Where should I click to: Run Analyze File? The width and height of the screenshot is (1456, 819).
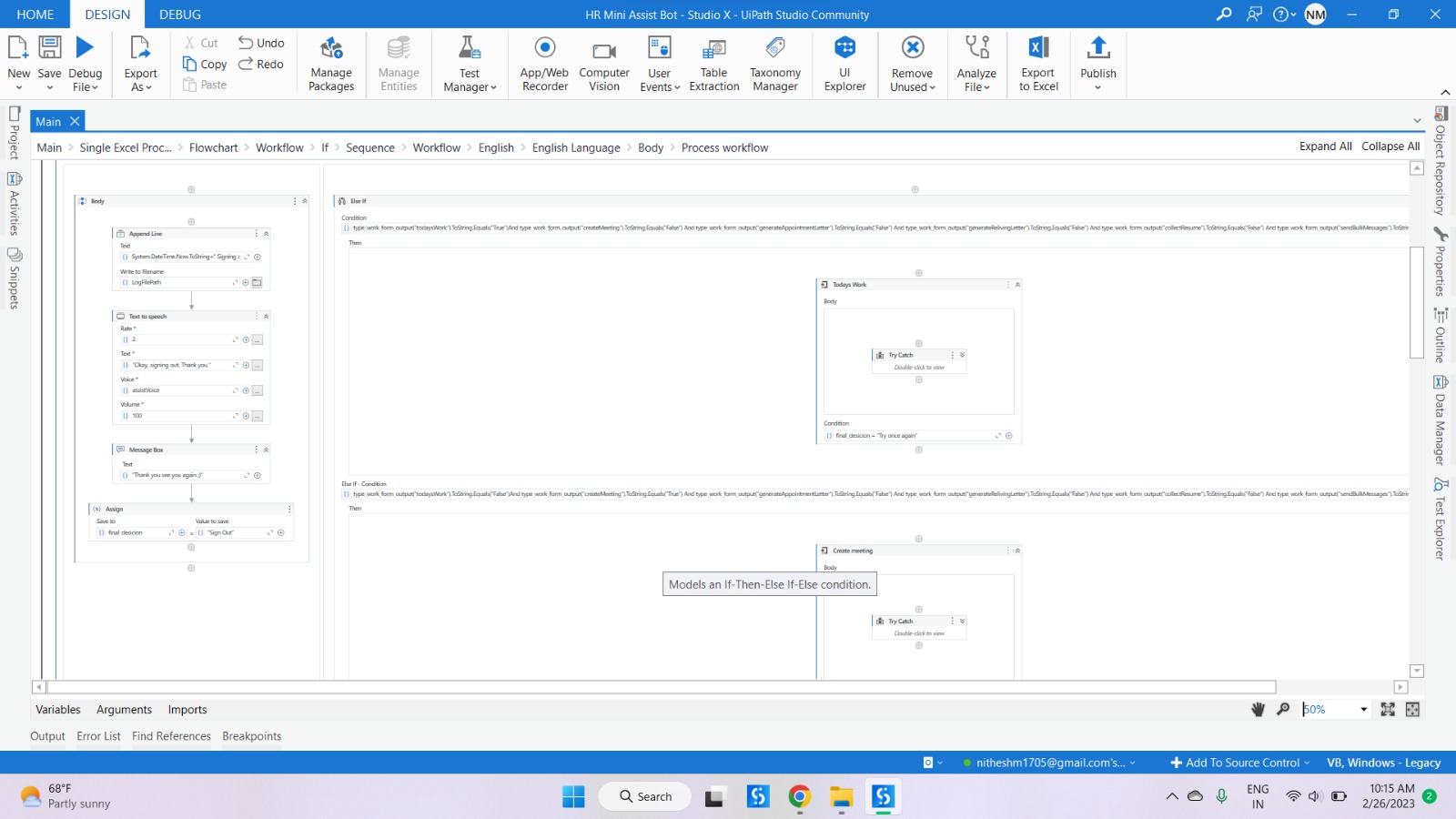click(976, 64)
